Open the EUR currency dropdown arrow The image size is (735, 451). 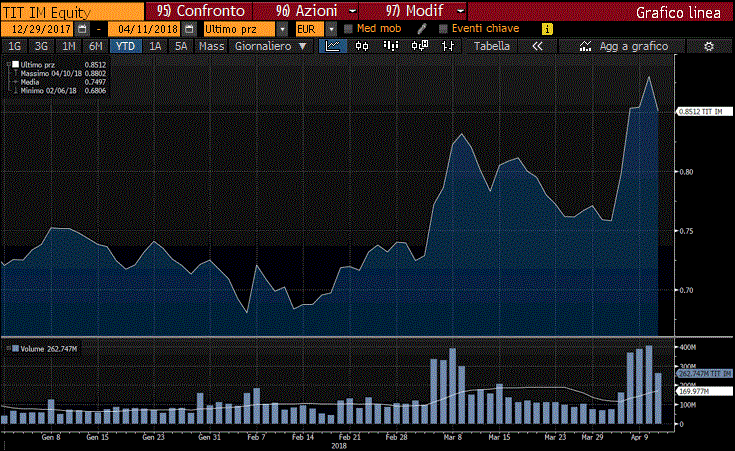(331, 29)
